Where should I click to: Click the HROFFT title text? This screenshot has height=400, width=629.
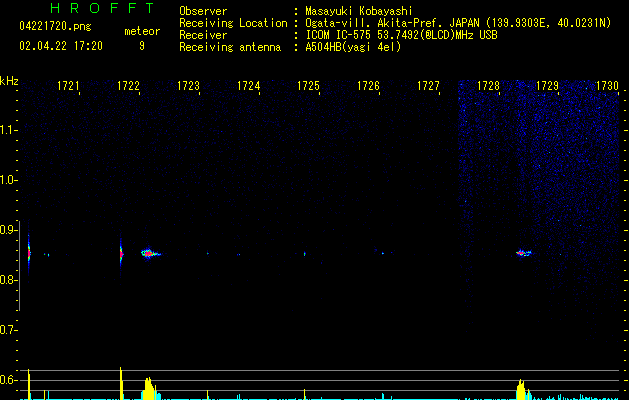tap(103, 8)
